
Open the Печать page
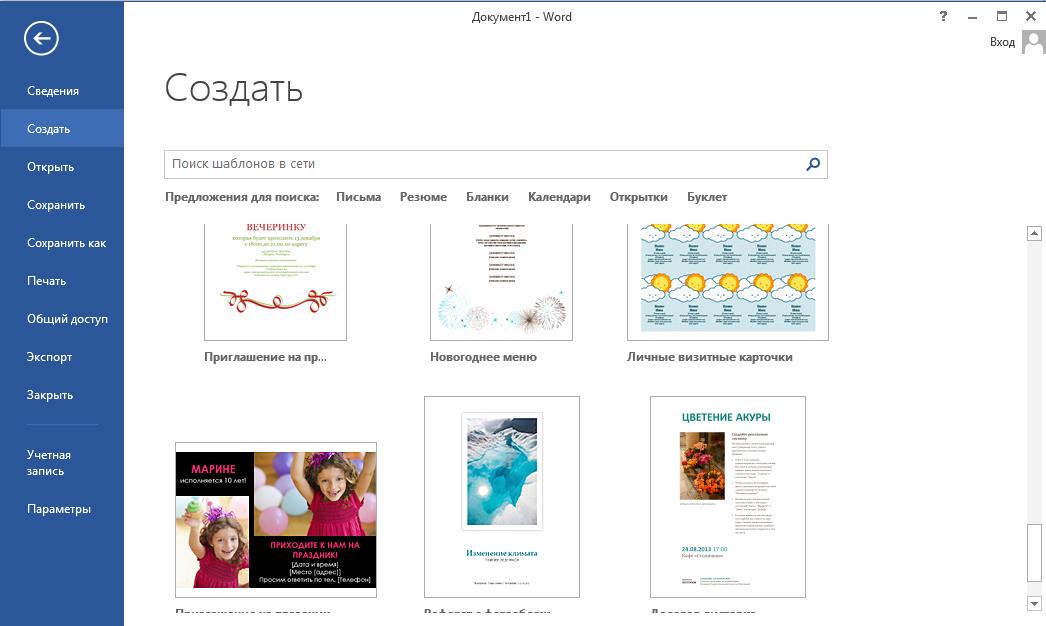[x=47, y=281]
